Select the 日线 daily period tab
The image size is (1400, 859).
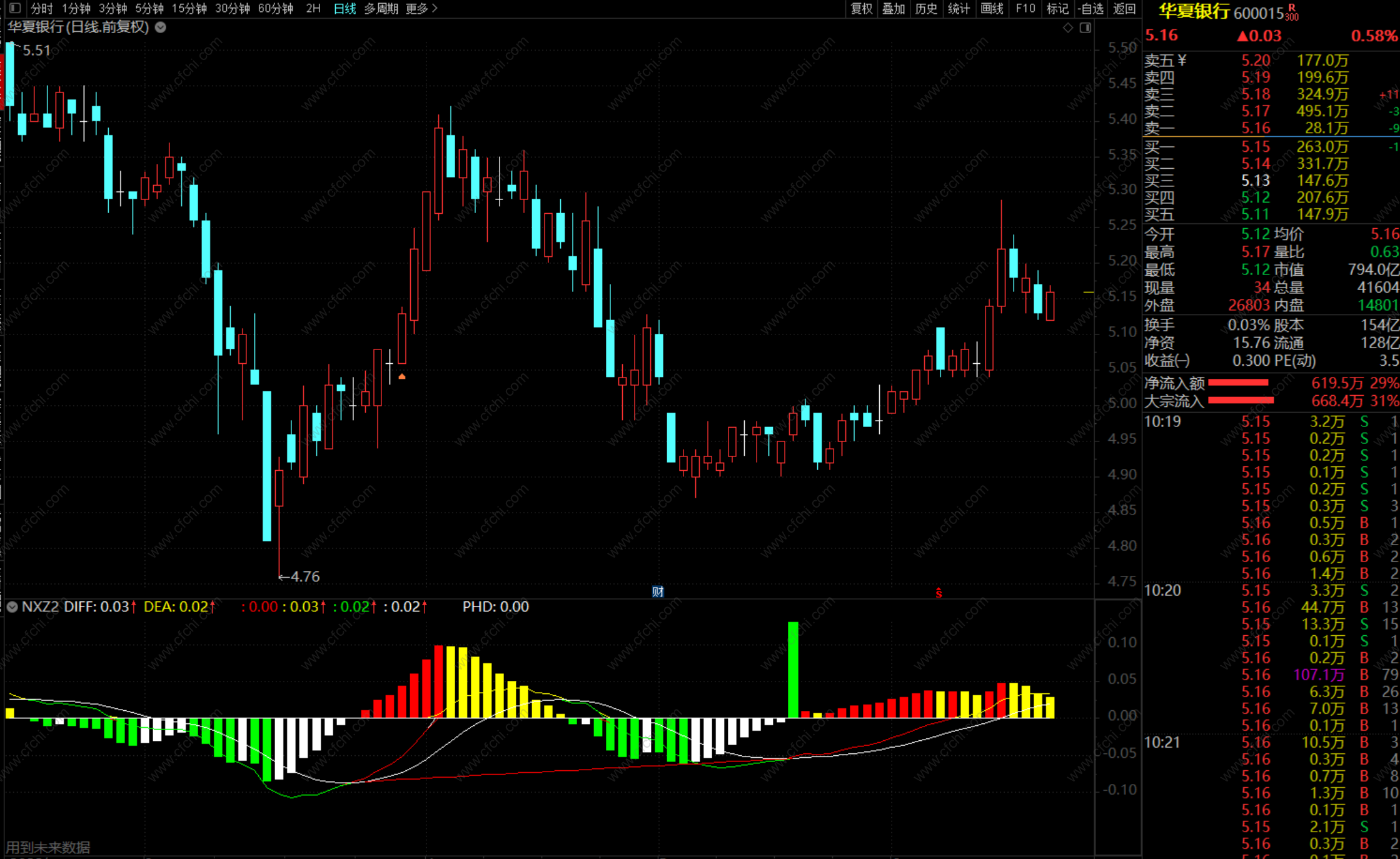(345, 8)
